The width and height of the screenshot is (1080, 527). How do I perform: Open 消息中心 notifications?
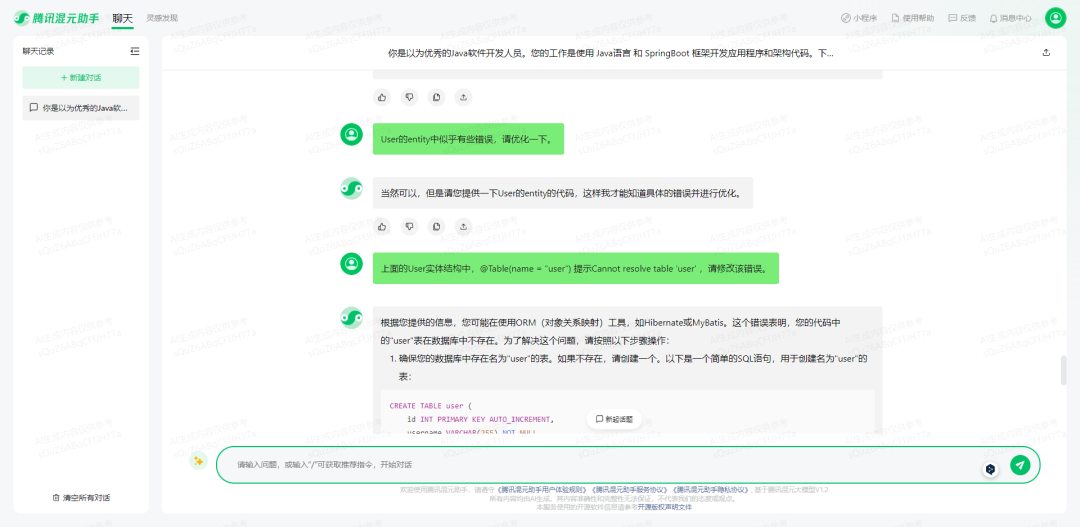tap(1010, 18)
